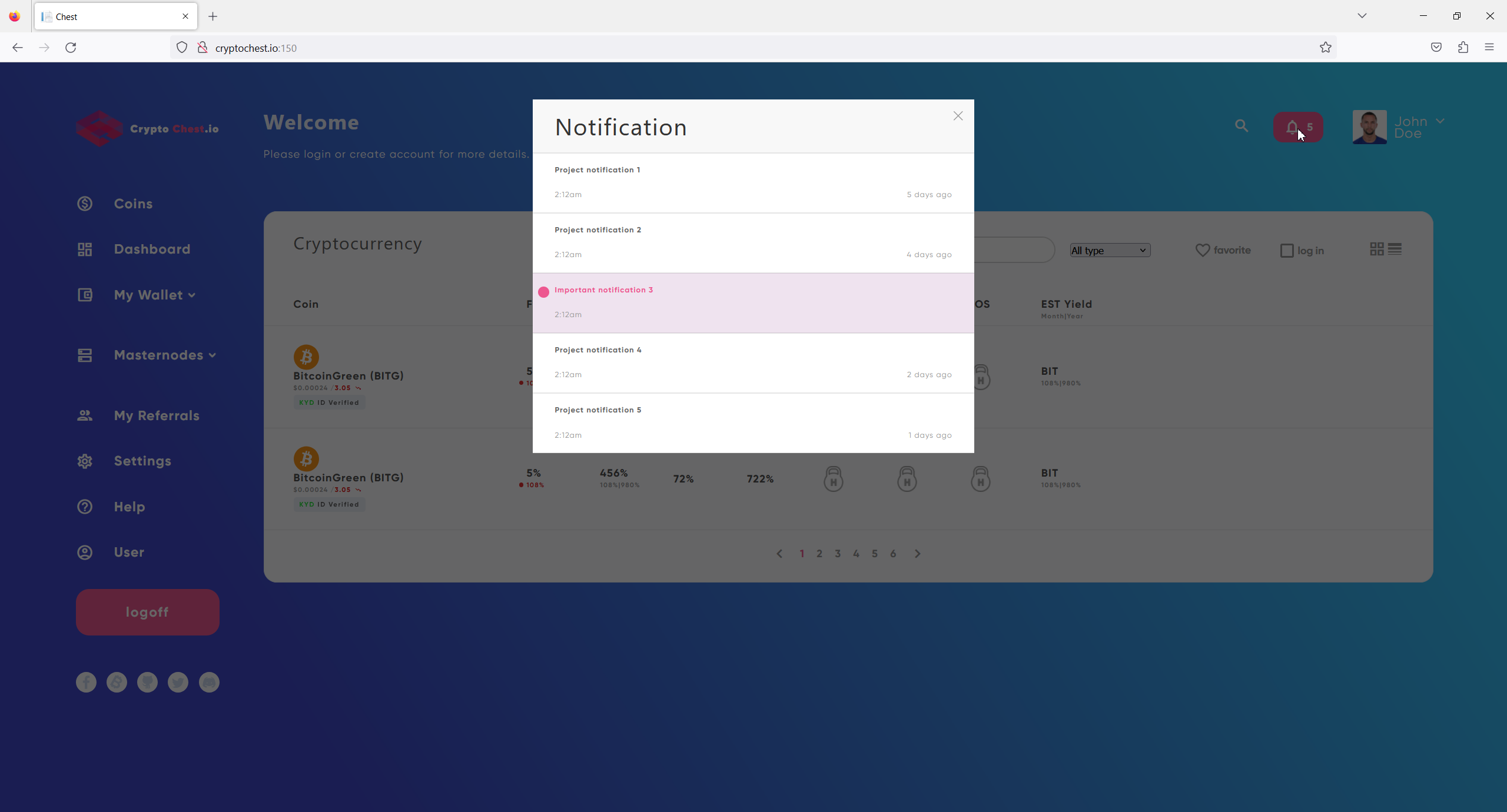
Task: Close the Notification popup
Action: click(x=958, y=116)
